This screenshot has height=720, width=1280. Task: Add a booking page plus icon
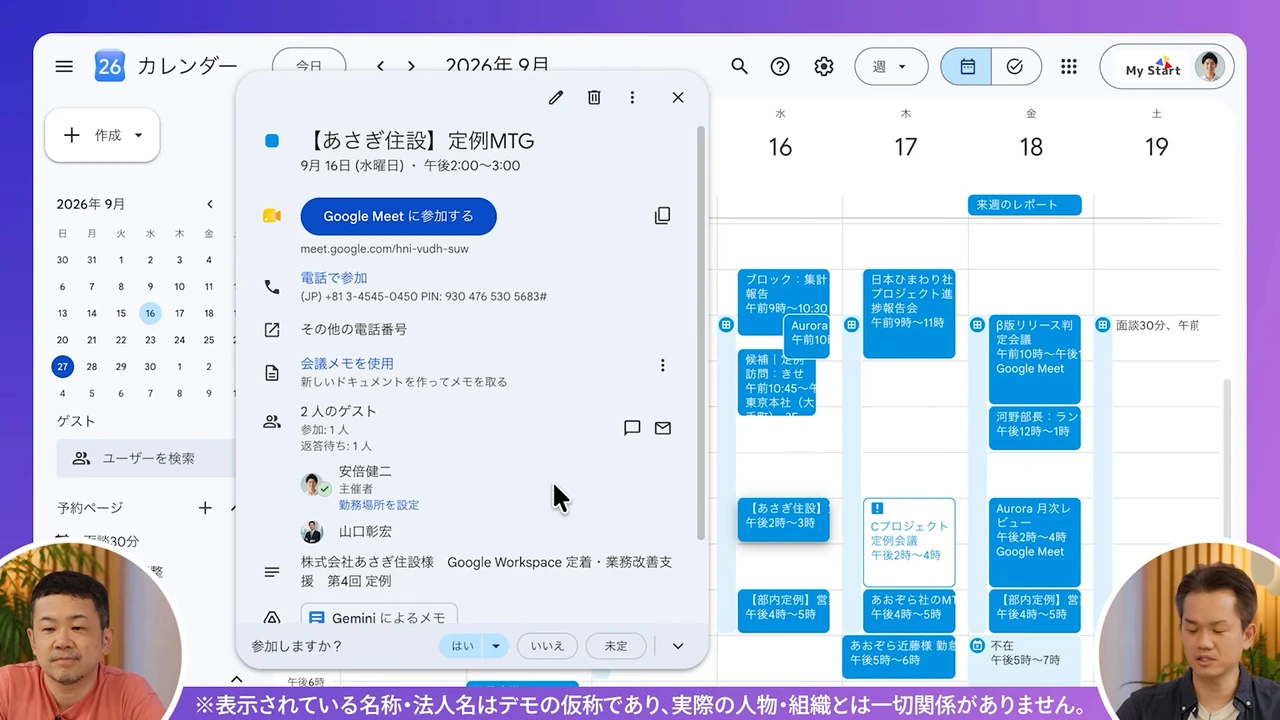(205, 508)
